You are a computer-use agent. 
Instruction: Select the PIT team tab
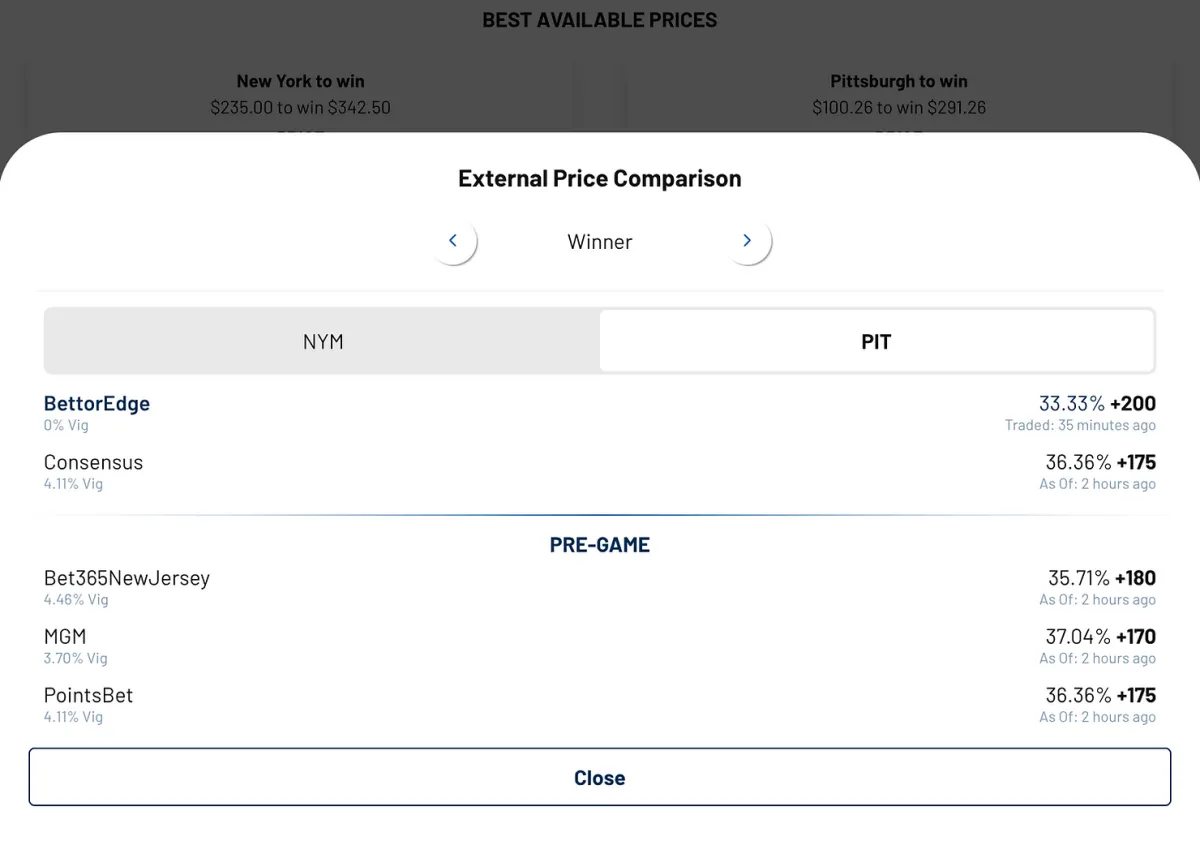point(876,341)
